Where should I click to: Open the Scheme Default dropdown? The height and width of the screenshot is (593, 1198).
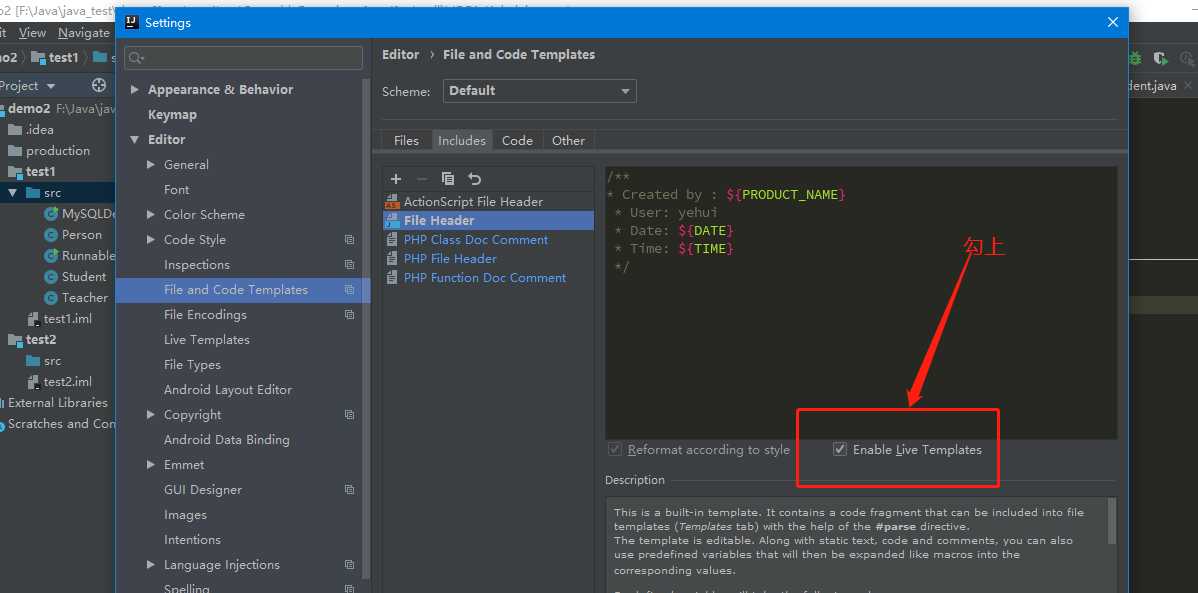point(539,90)
